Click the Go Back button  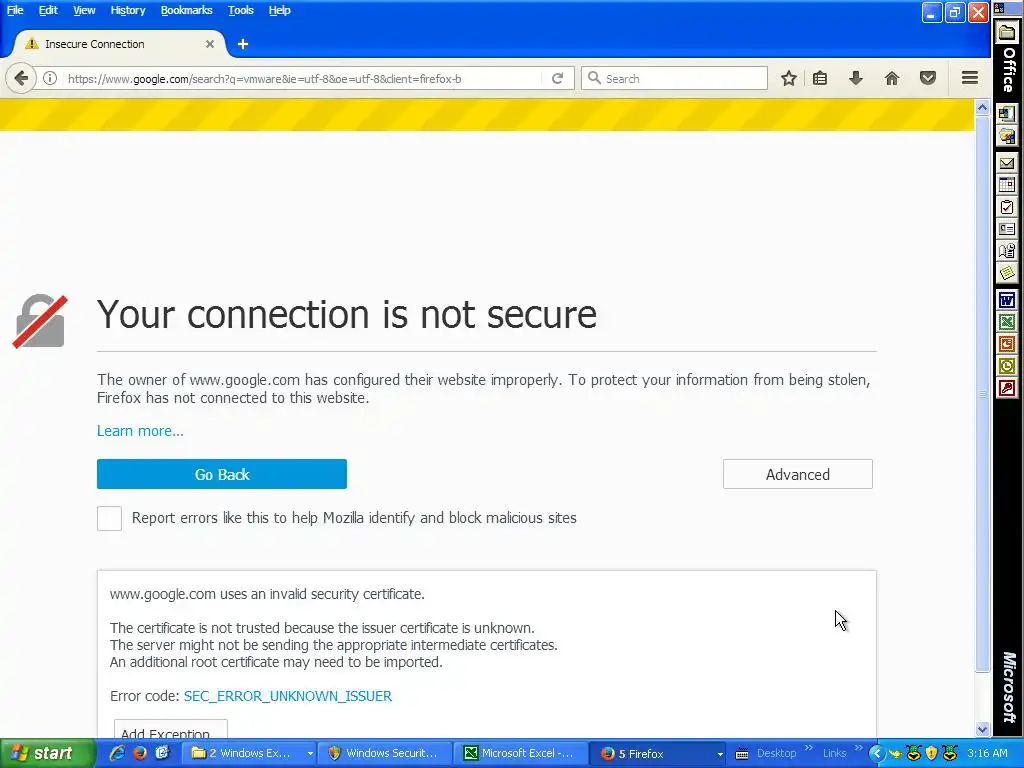tap(221, 474)
